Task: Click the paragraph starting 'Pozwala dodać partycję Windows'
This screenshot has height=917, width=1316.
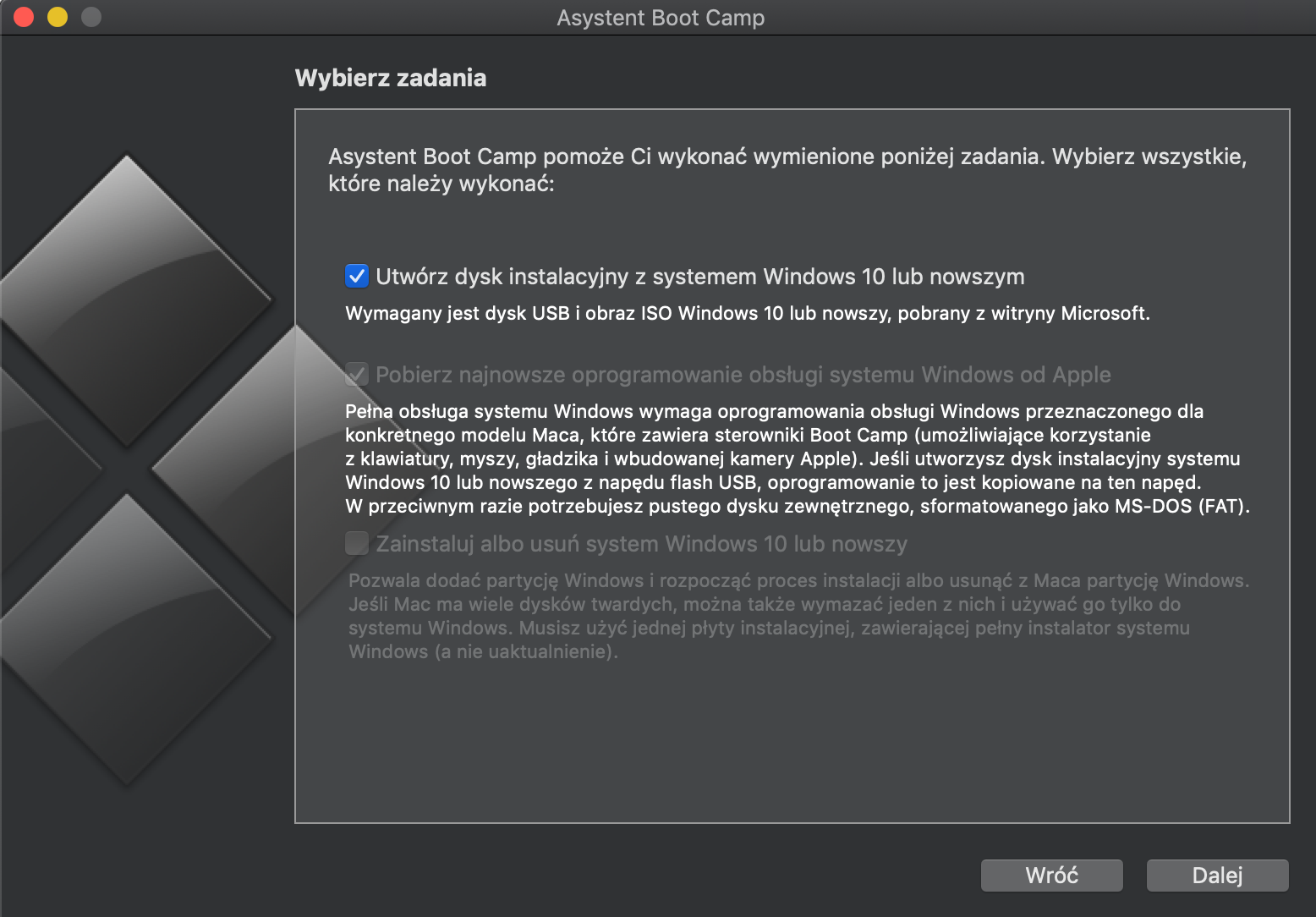Action: [x=798, y=616]
